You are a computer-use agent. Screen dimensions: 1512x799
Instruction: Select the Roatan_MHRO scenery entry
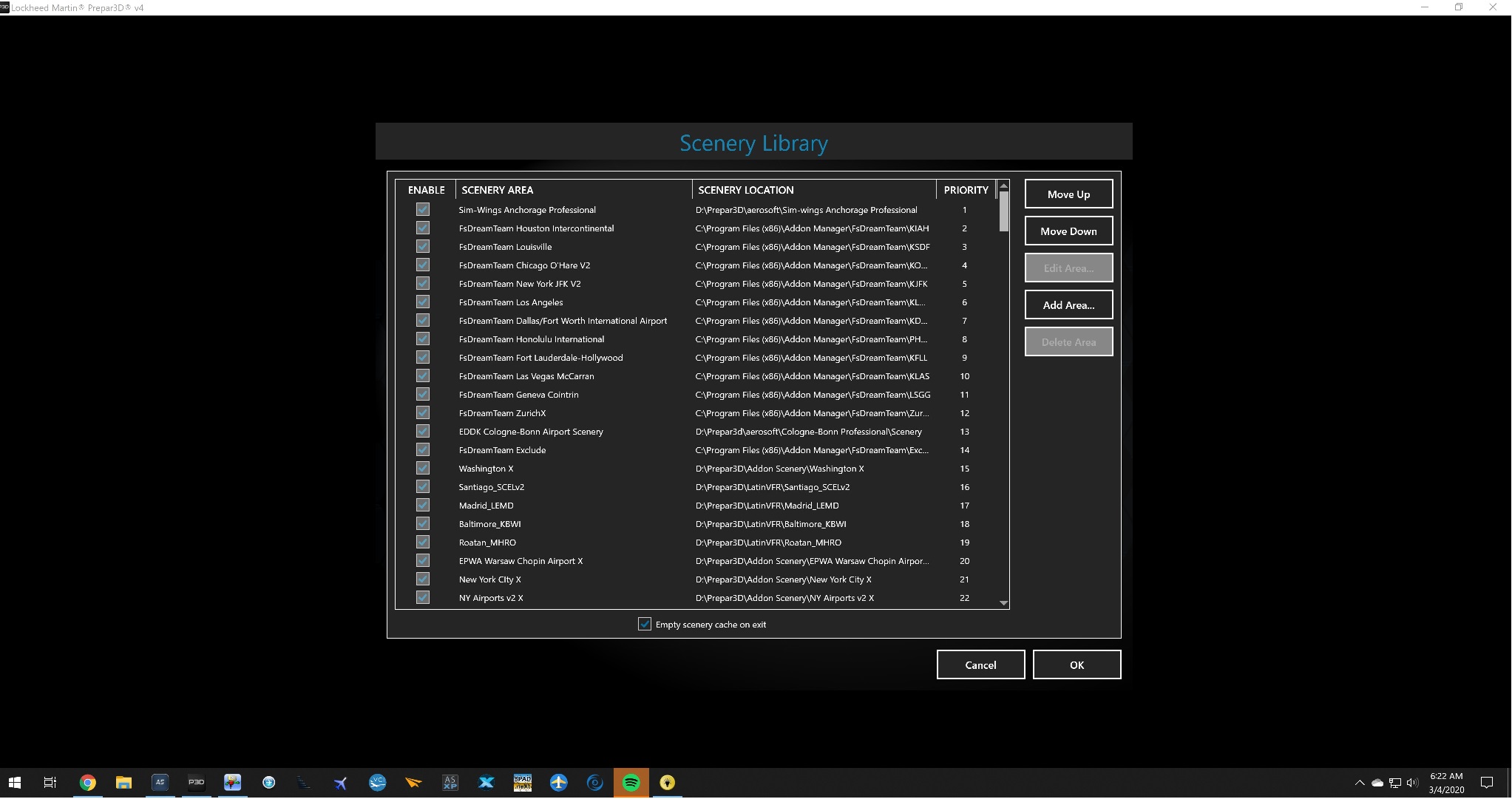click(696, 543)
